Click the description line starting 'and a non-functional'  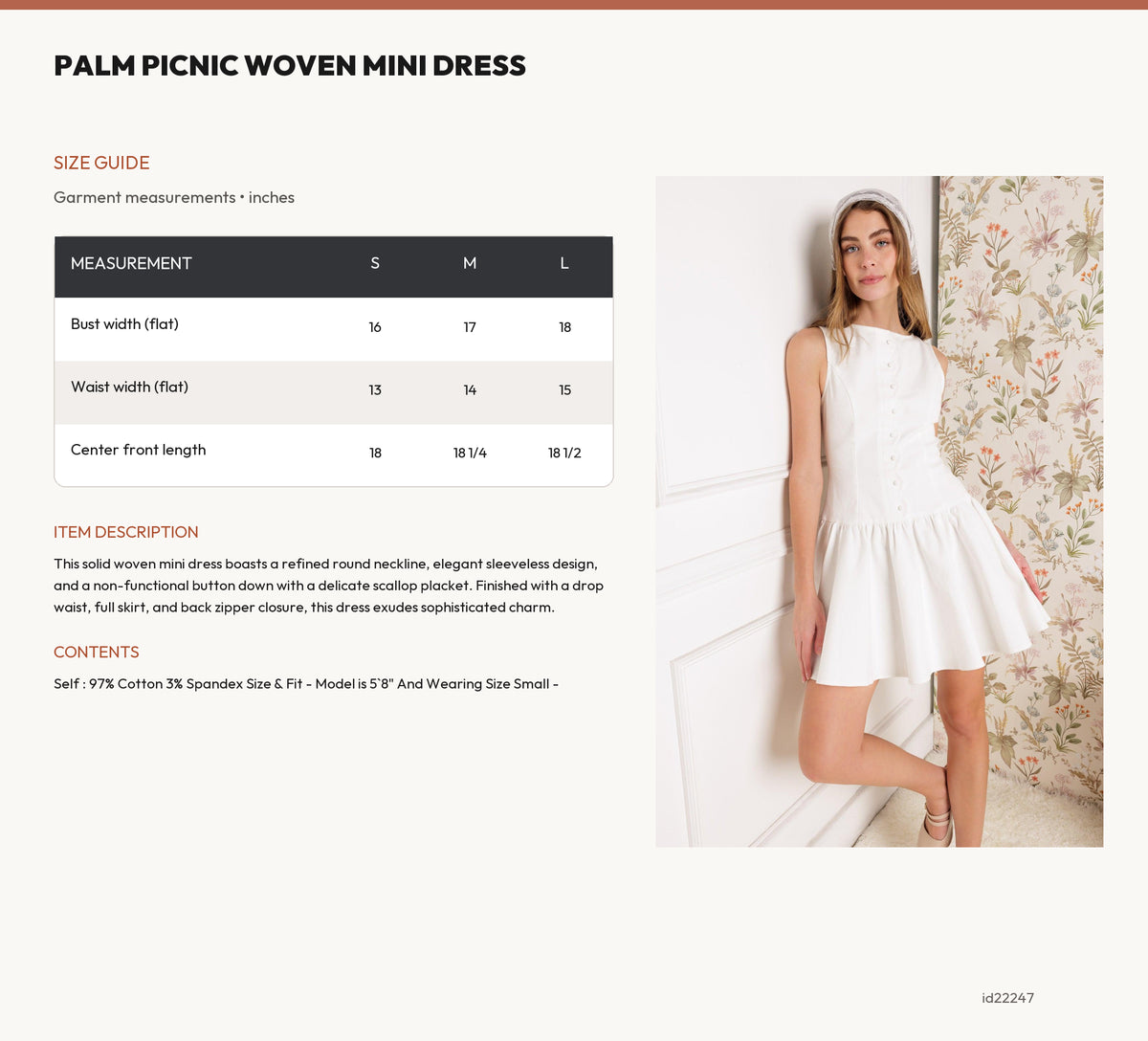328,586
